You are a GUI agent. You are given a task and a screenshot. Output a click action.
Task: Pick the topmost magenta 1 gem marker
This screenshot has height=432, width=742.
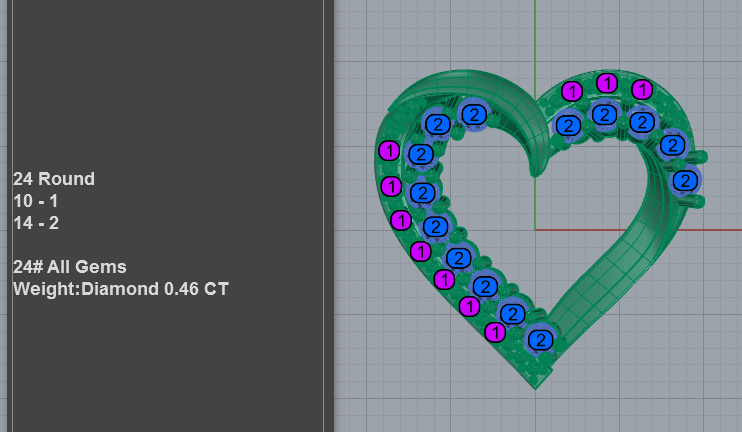(x=607, y=83)
